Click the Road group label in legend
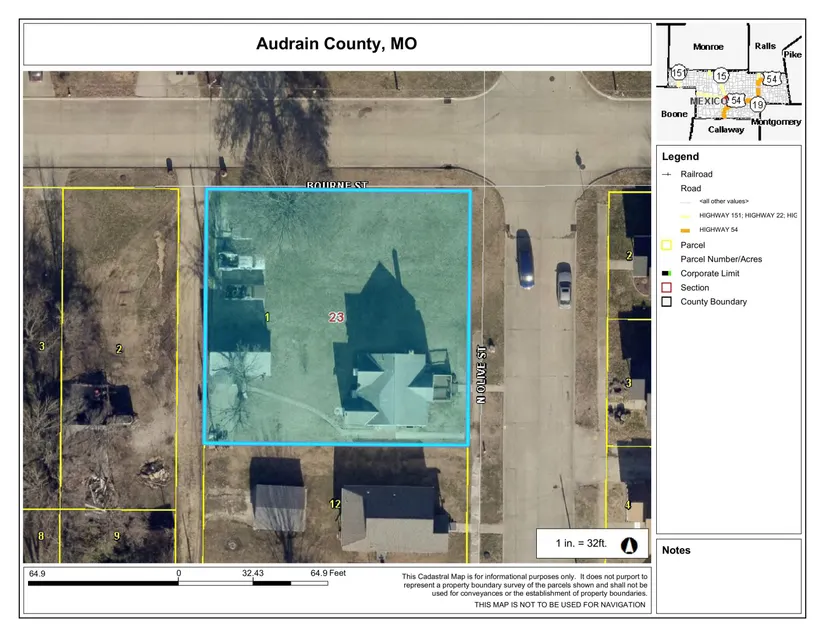The image size is (825, 637). click(x=691, y=188)
